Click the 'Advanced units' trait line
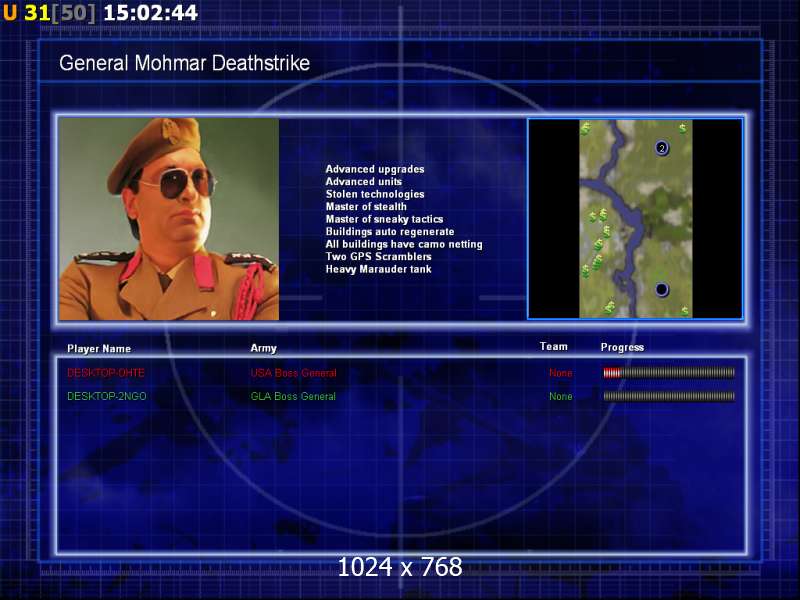 coord(364,182)
